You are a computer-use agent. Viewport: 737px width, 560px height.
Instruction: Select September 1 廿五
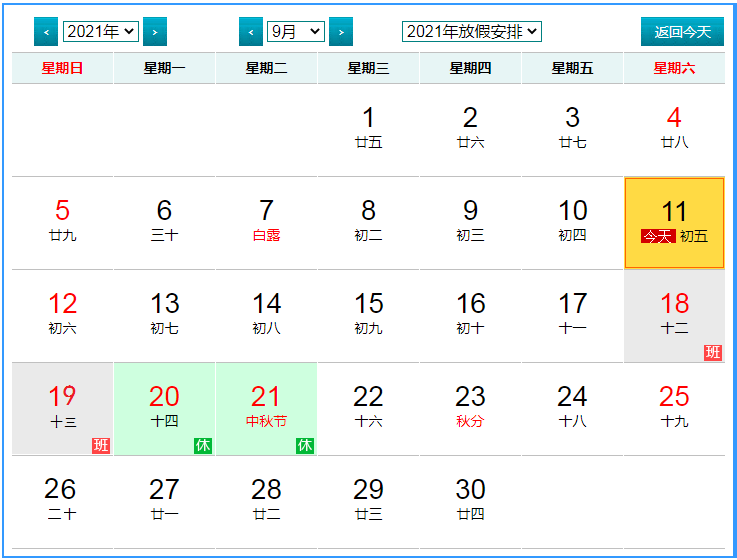(368, 128)
